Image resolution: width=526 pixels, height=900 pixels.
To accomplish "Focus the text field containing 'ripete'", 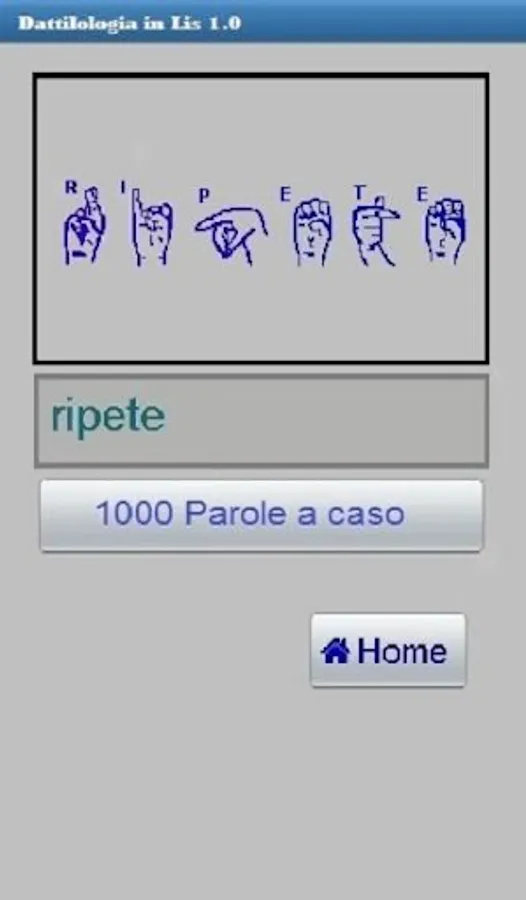I will tap(261, 421).
